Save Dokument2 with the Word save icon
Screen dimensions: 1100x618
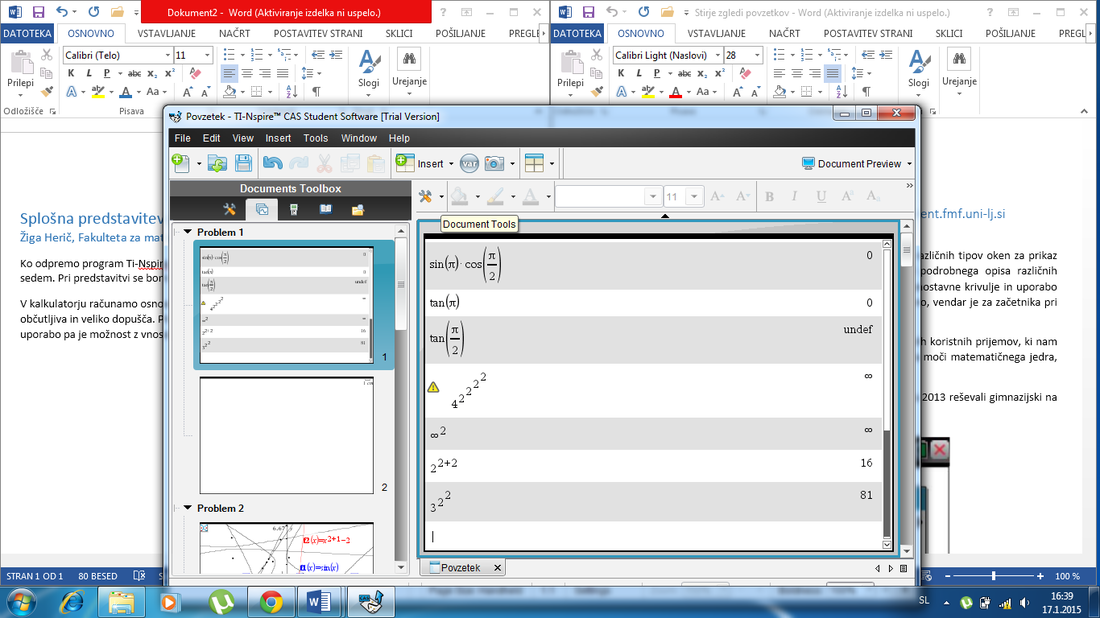[x=39, y=12]
